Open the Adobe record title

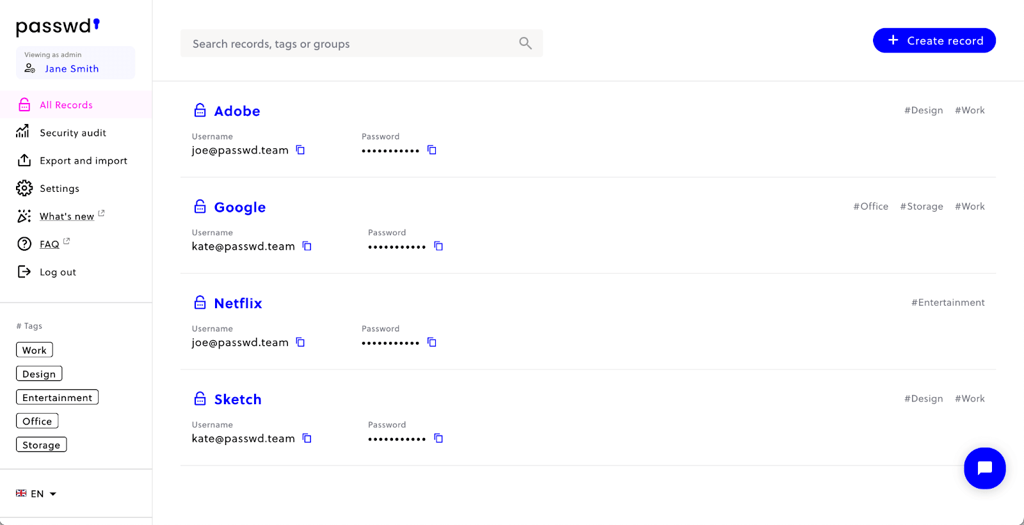[x=237, y=111]
